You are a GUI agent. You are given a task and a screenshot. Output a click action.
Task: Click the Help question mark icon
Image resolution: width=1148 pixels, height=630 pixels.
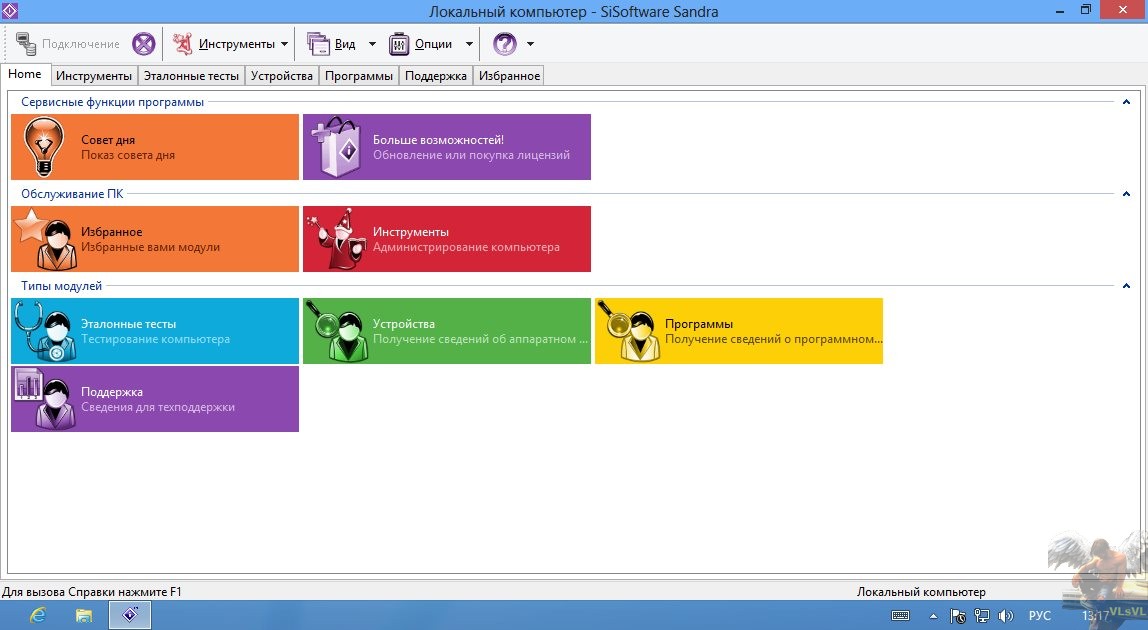(x=505, y=44)
